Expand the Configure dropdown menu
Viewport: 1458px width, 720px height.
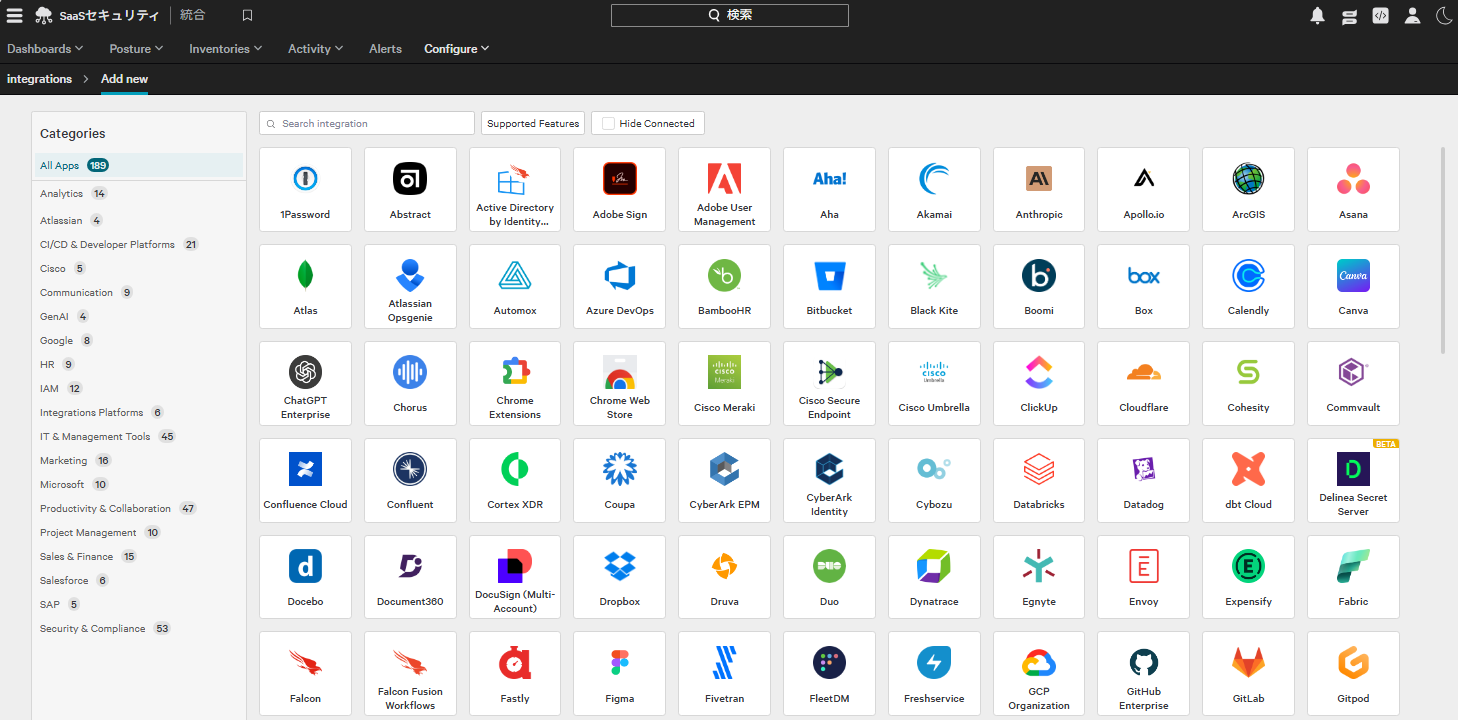click(x=456, y=48)
